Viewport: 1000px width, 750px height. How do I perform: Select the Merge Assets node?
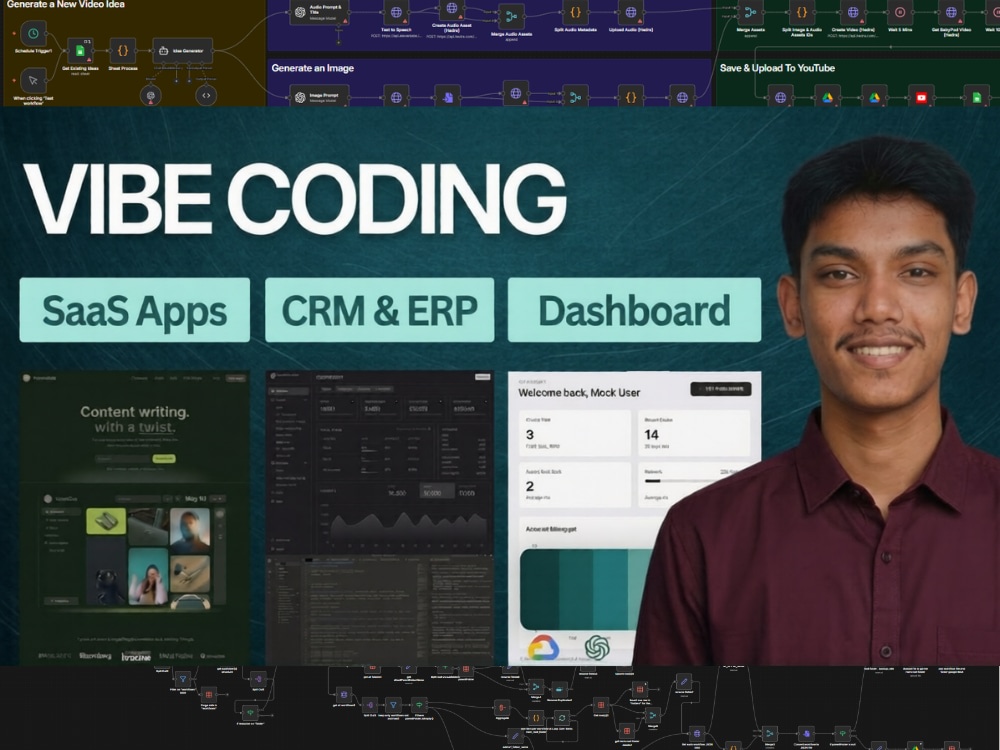click(x=750, y=12)
